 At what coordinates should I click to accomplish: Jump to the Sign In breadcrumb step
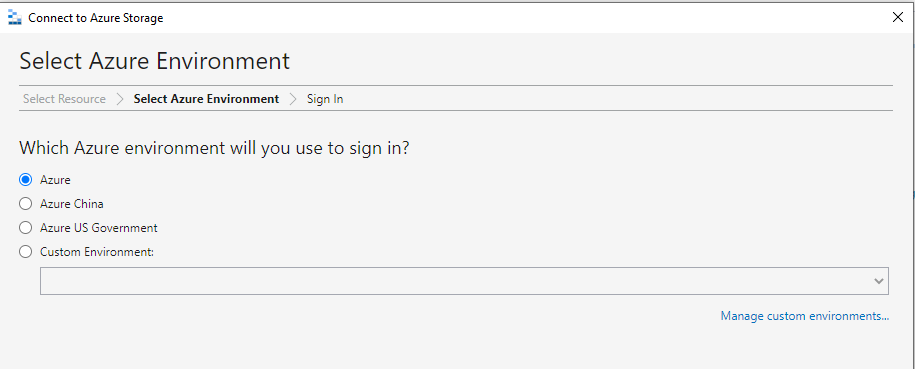pyautogui.click(x=325, y=99)
